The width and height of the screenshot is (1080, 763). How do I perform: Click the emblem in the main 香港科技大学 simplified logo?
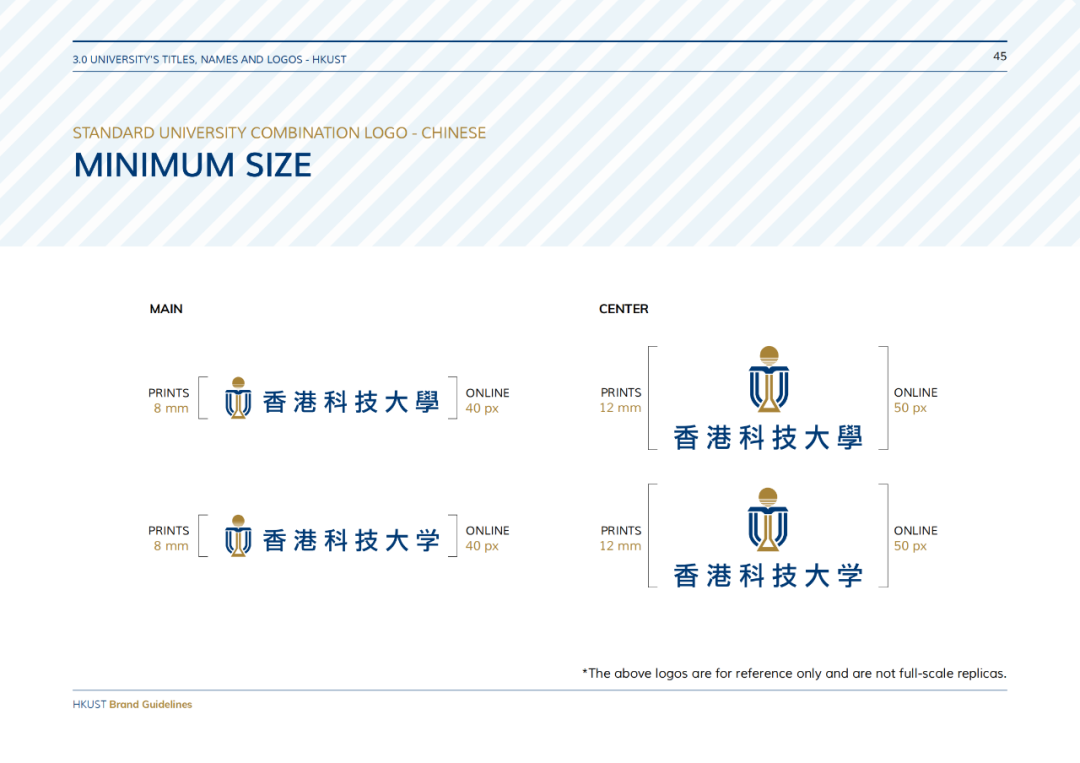point(238,536)
